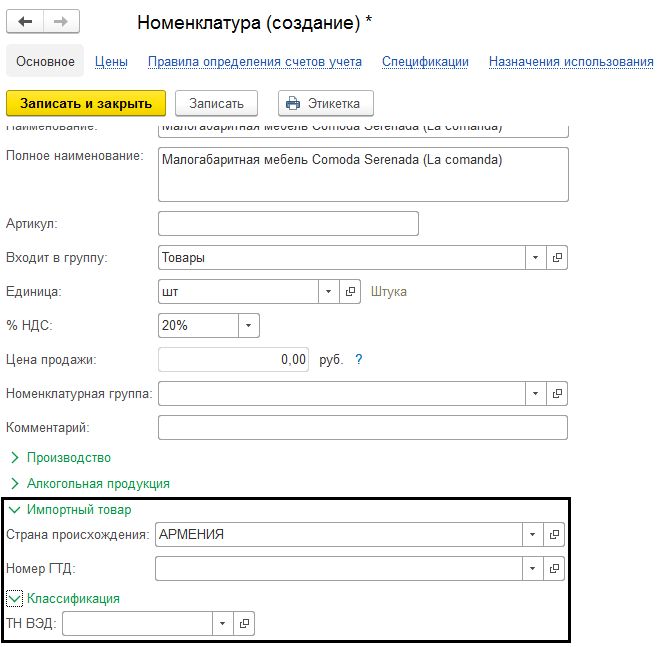Open the Номенклатурная группа item form icon

[x=557, y=394]
